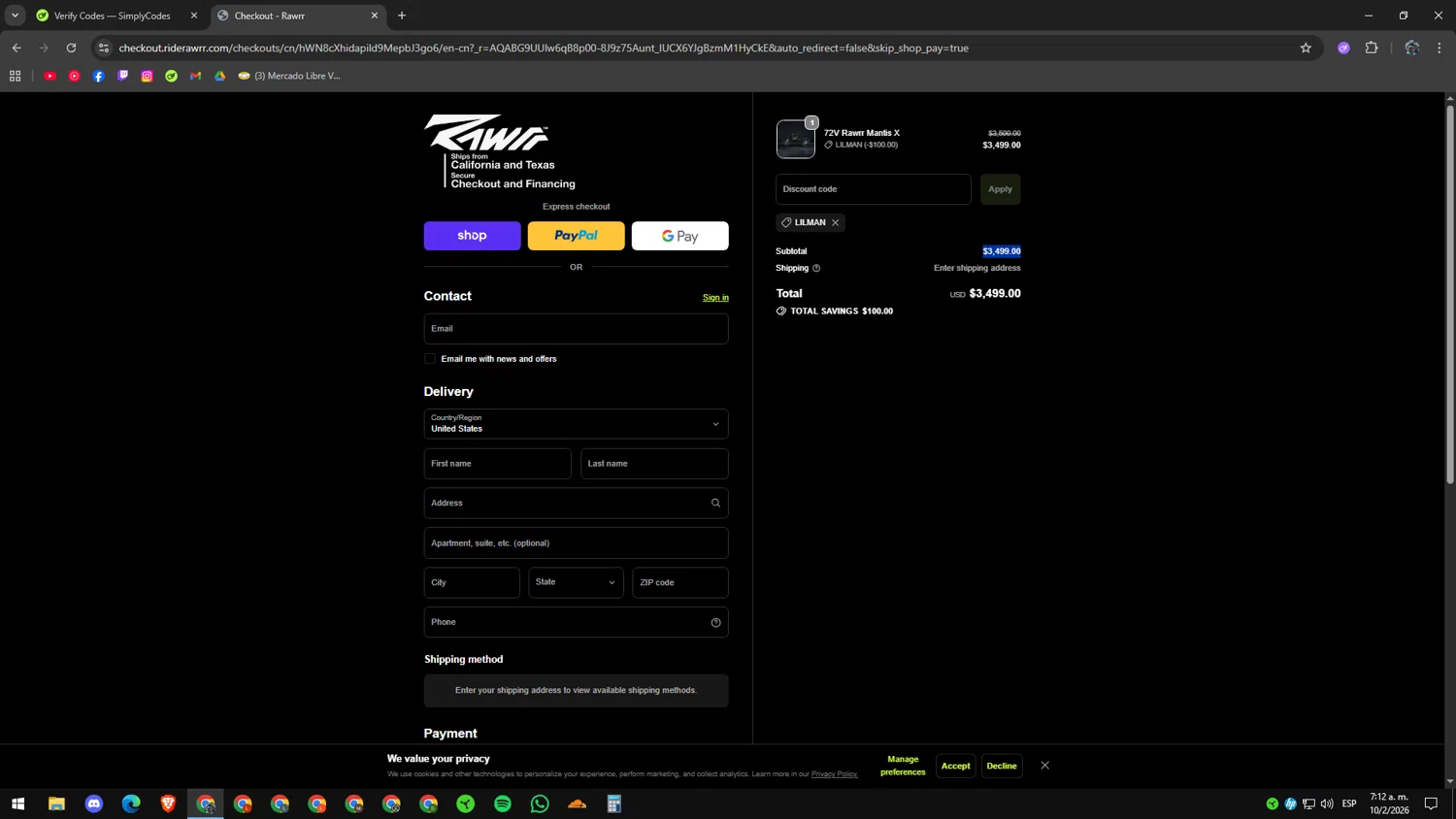1456x819 pixels.
Task: Open a new browser tab
Action: [x=402, y=16]
